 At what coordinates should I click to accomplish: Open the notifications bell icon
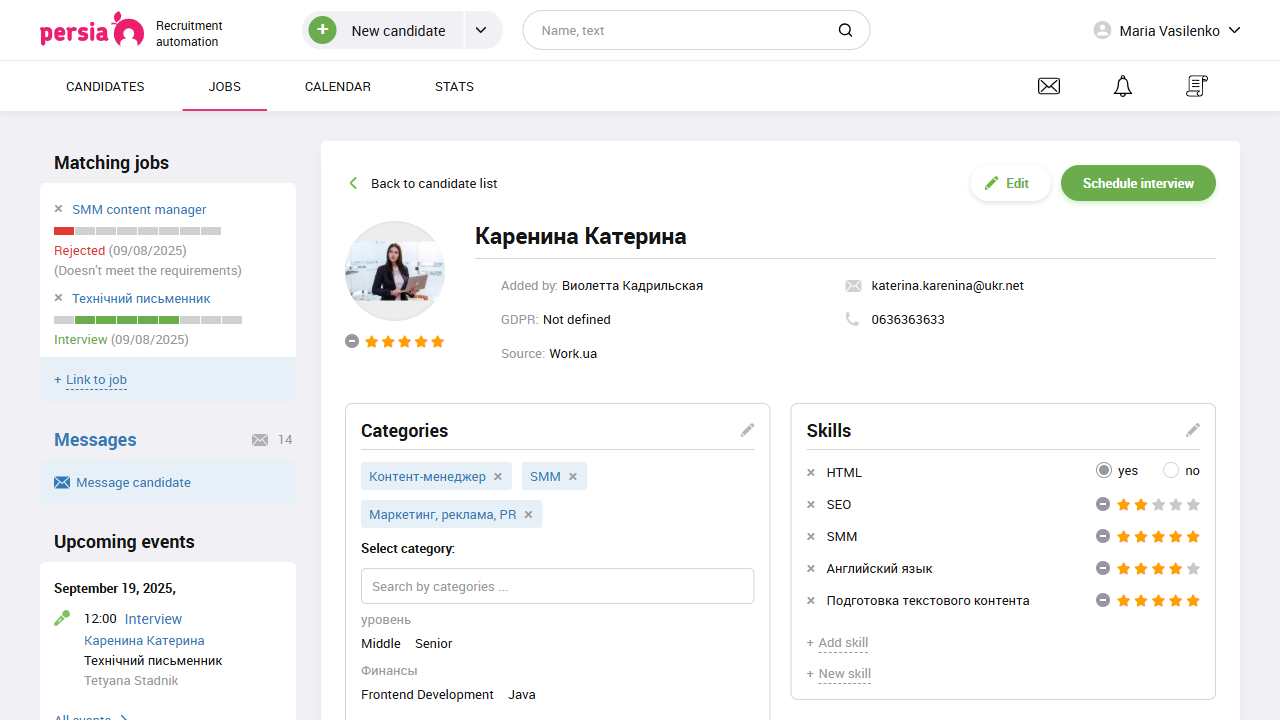click(1122, 86)
